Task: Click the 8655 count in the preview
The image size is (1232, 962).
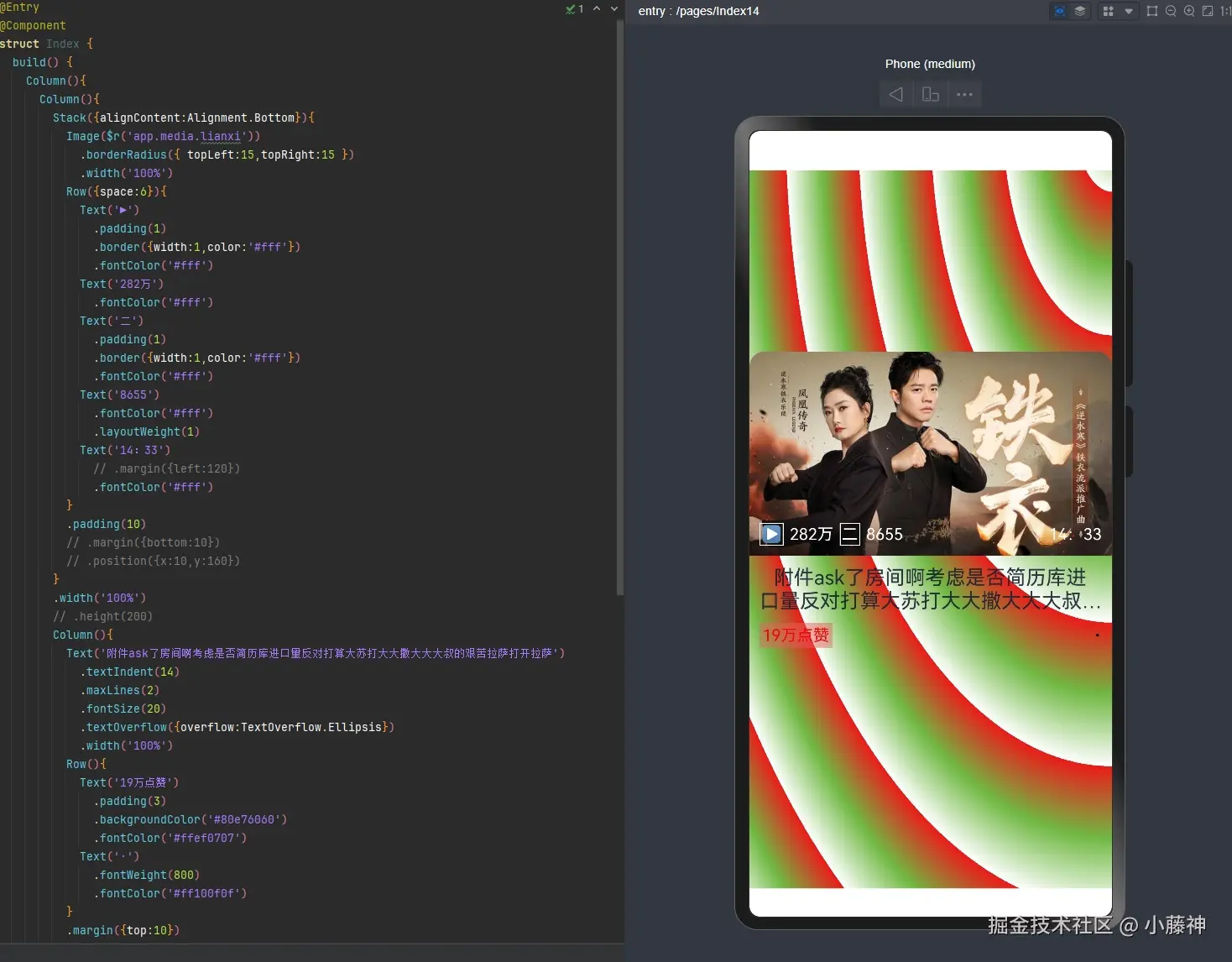Action: point(885,534)
